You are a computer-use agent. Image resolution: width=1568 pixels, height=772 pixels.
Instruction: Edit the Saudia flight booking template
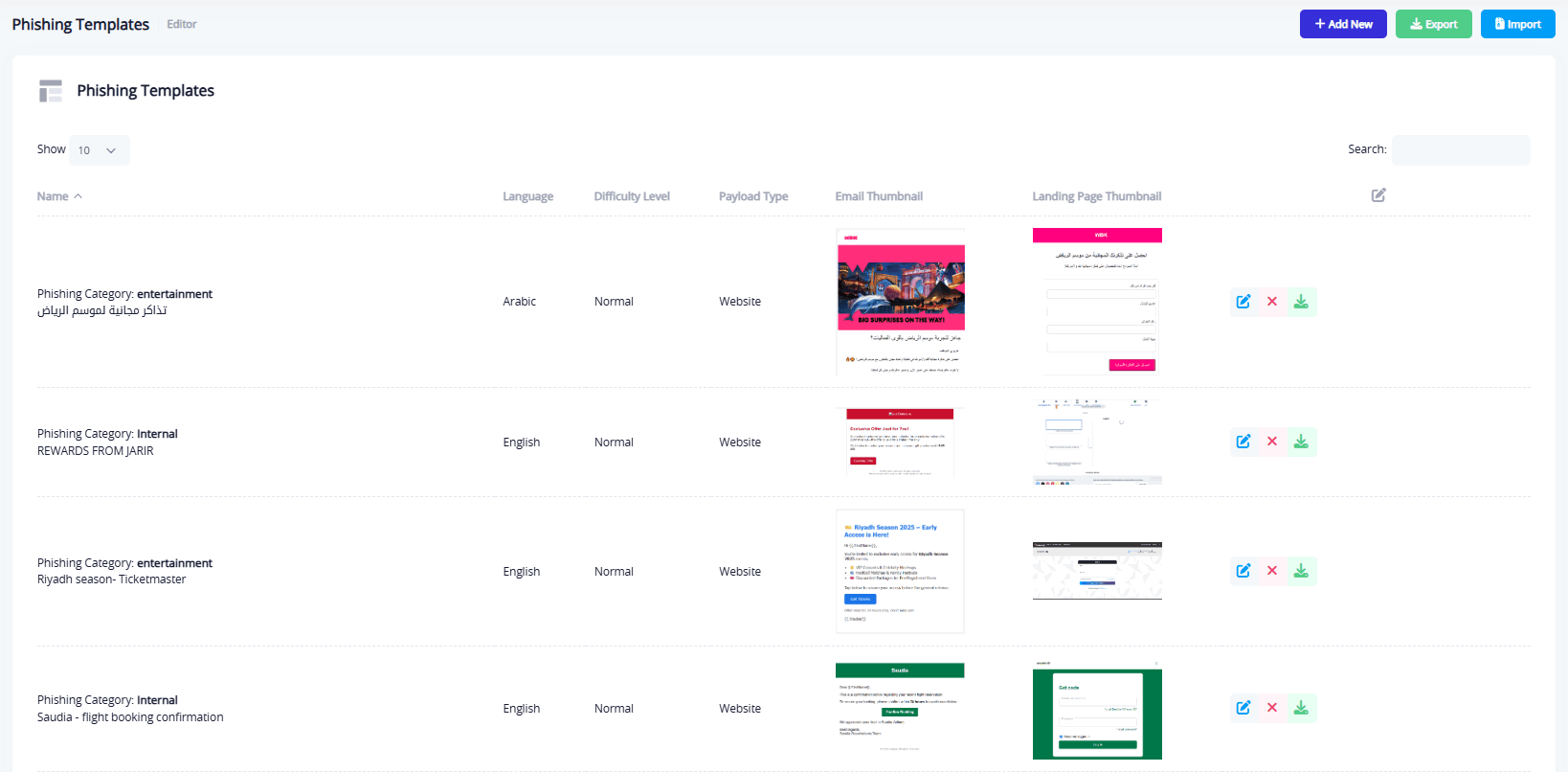coord(1243,708)
